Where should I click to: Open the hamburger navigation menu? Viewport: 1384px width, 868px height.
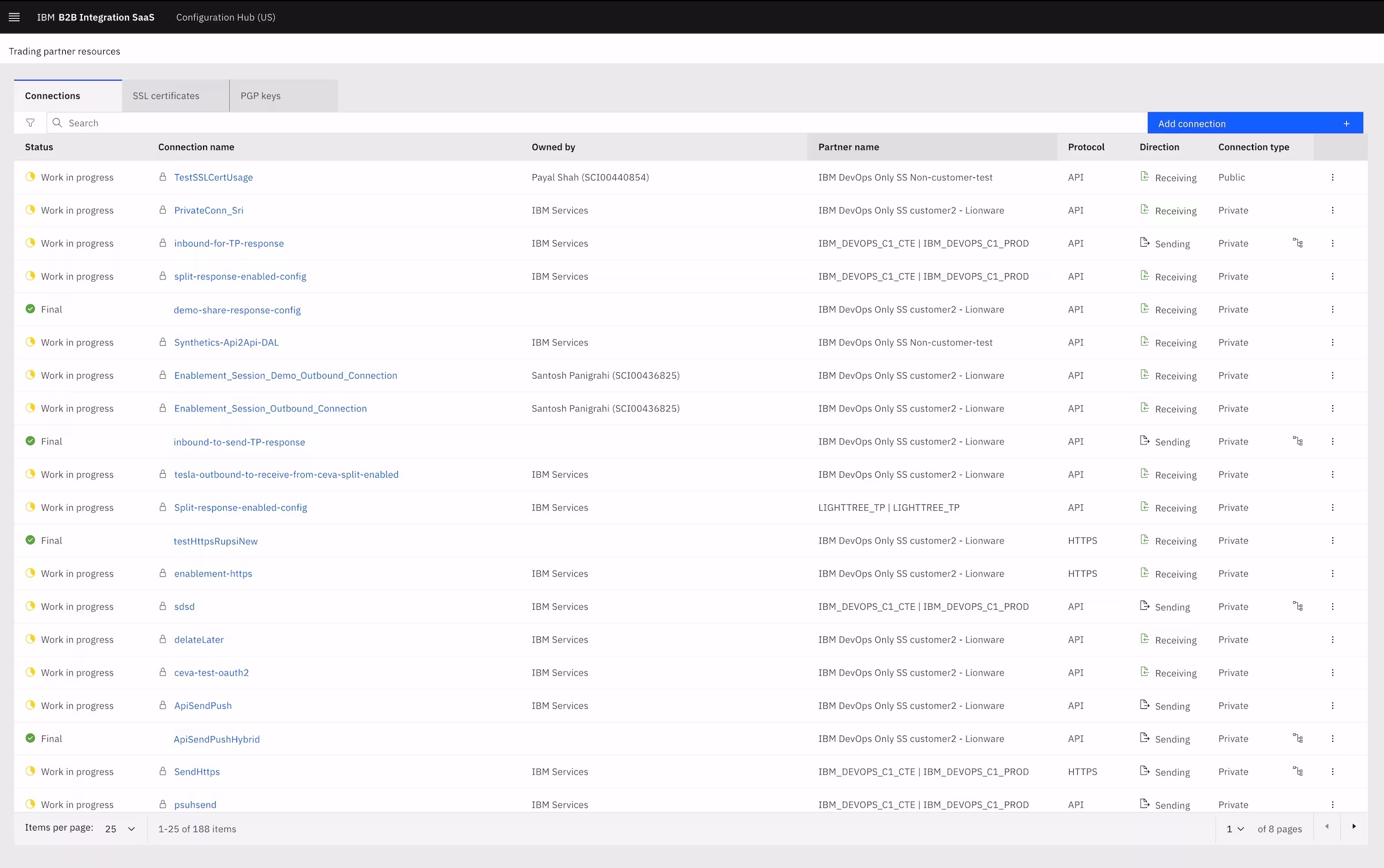(14, 17)
